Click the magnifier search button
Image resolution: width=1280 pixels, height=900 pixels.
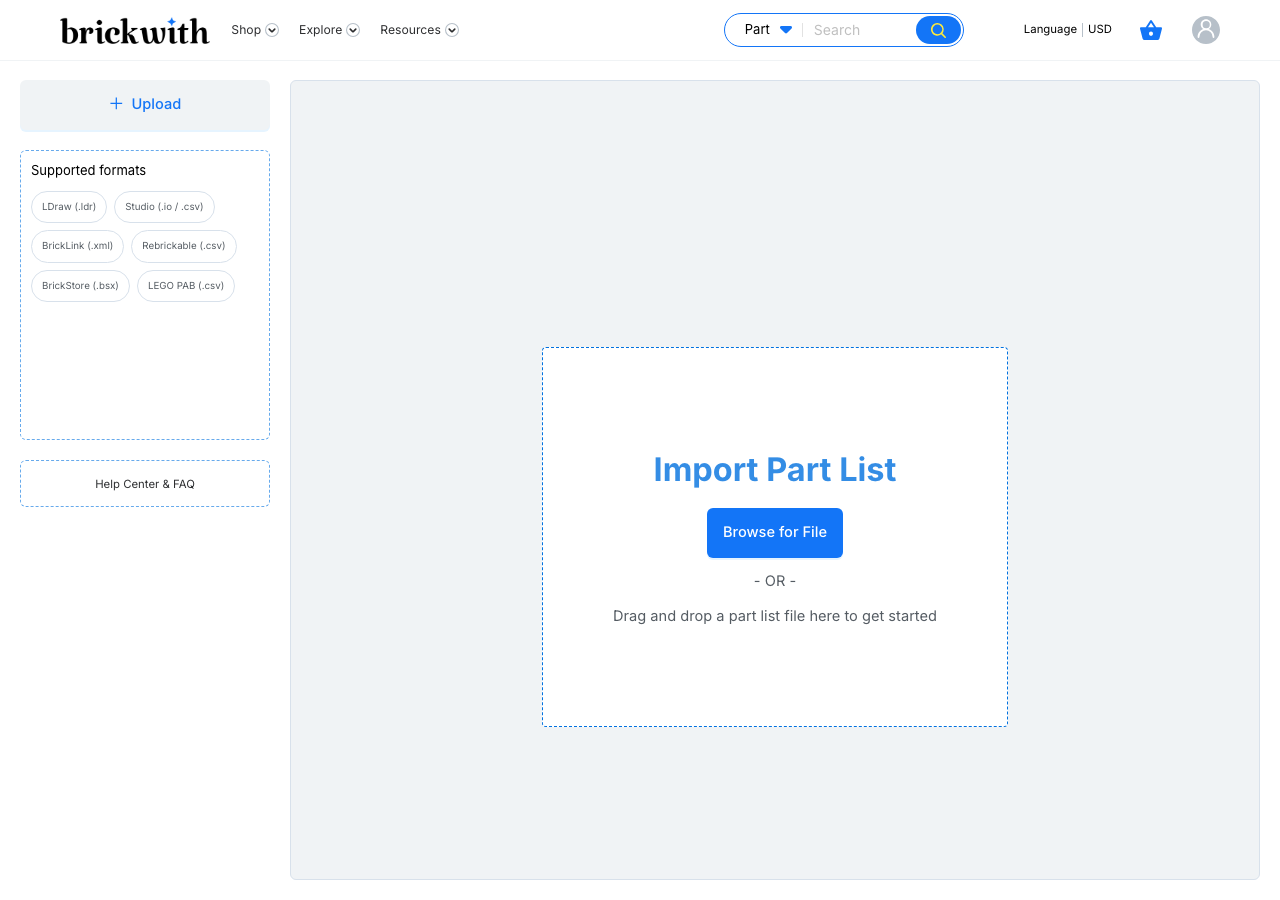938,30
